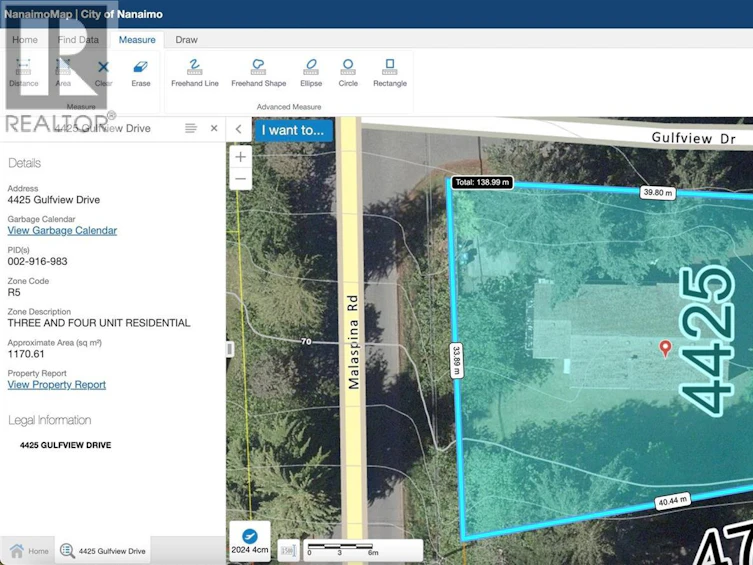Open the I want to... menu
This screenshot has height=565, width=753.
click(x=293, y=130)
